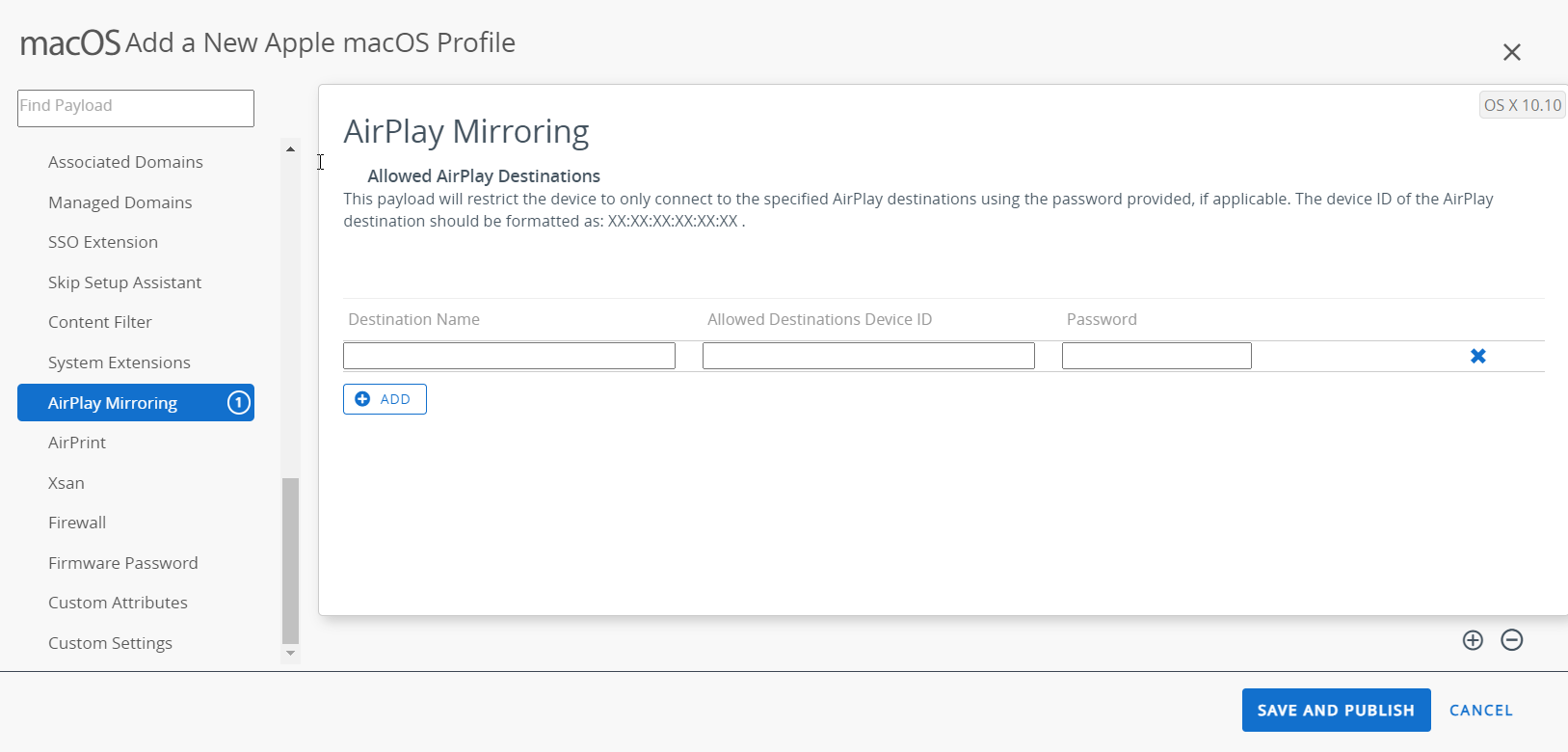Select the SSO Extension payload
Screen dimensions: 1568x752
[103, 242]
